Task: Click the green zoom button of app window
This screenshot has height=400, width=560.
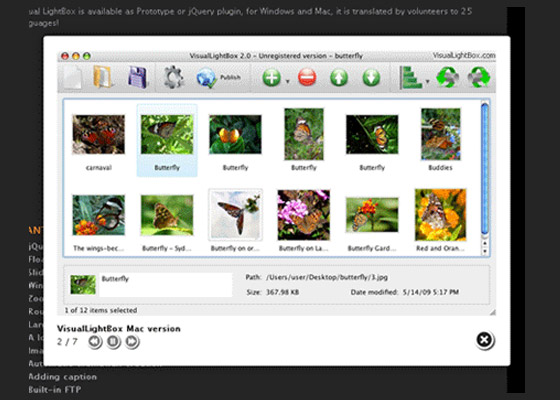Action: click(87, 56)
